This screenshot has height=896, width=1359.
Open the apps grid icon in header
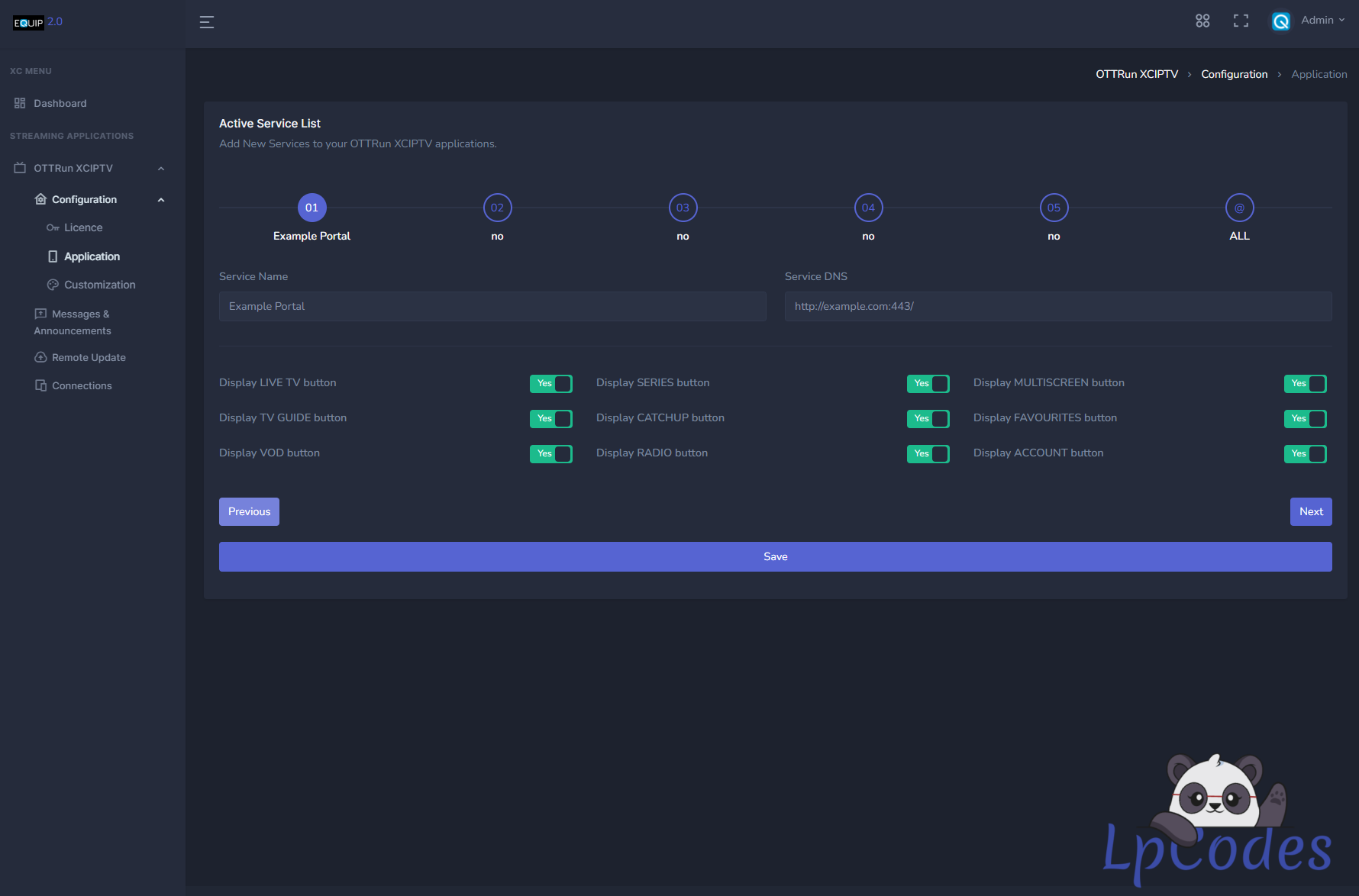click(x=1202, y=21)
